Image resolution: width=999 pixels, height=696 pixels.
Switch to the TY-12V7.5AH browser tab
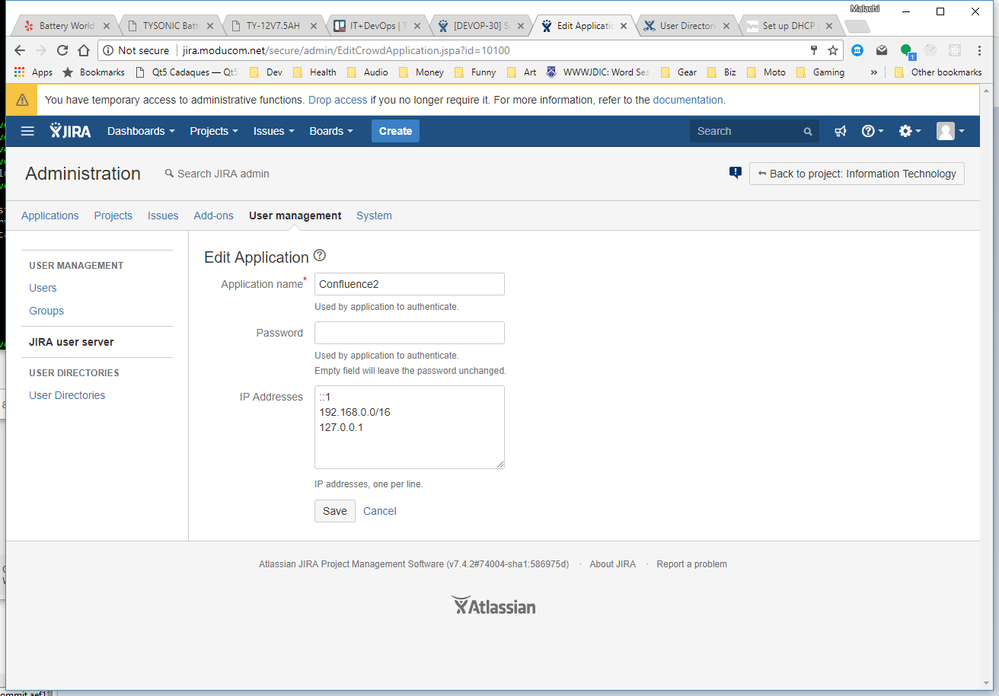[274, 26]
